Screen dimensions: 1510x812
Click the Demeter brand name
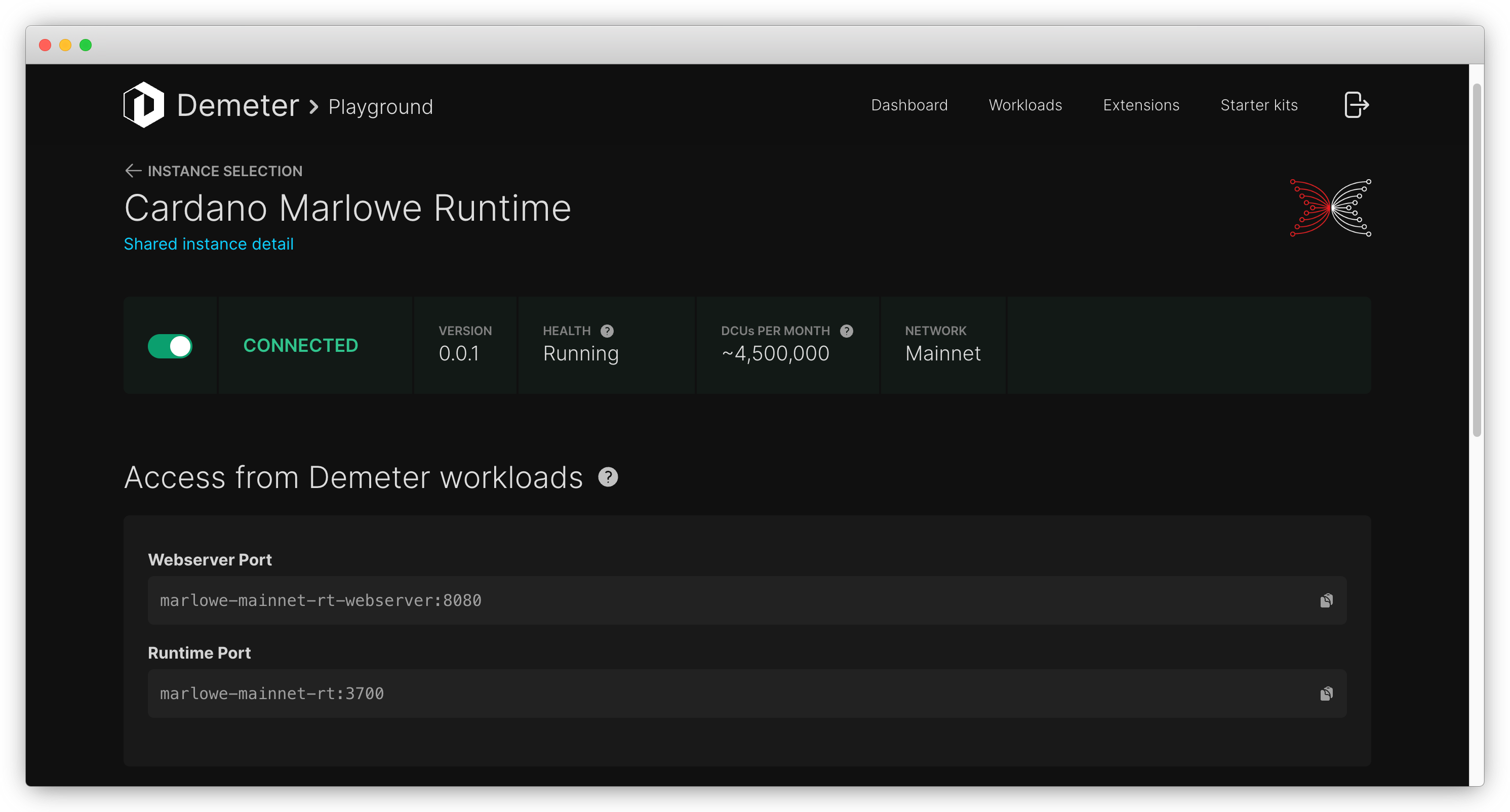238,105
